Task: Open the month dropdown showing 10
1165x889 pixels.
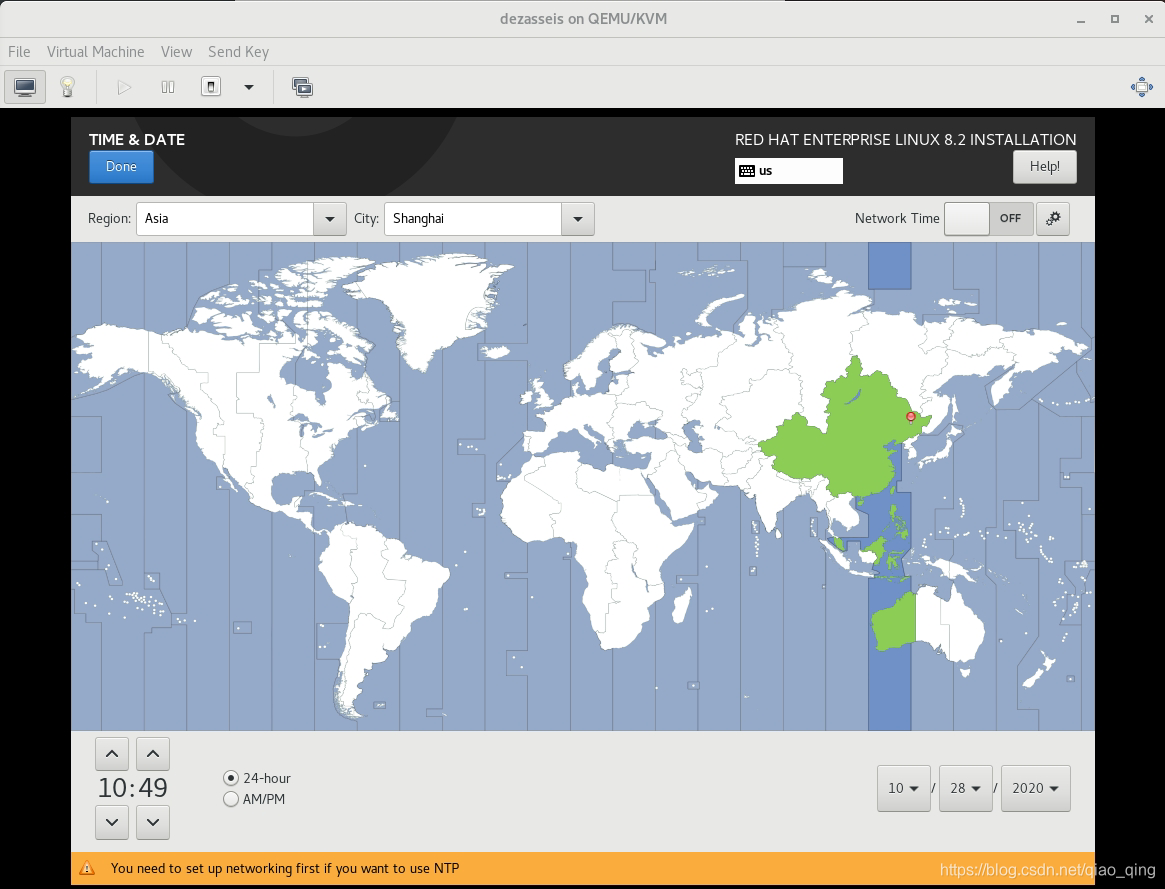Action: [903, 788]
